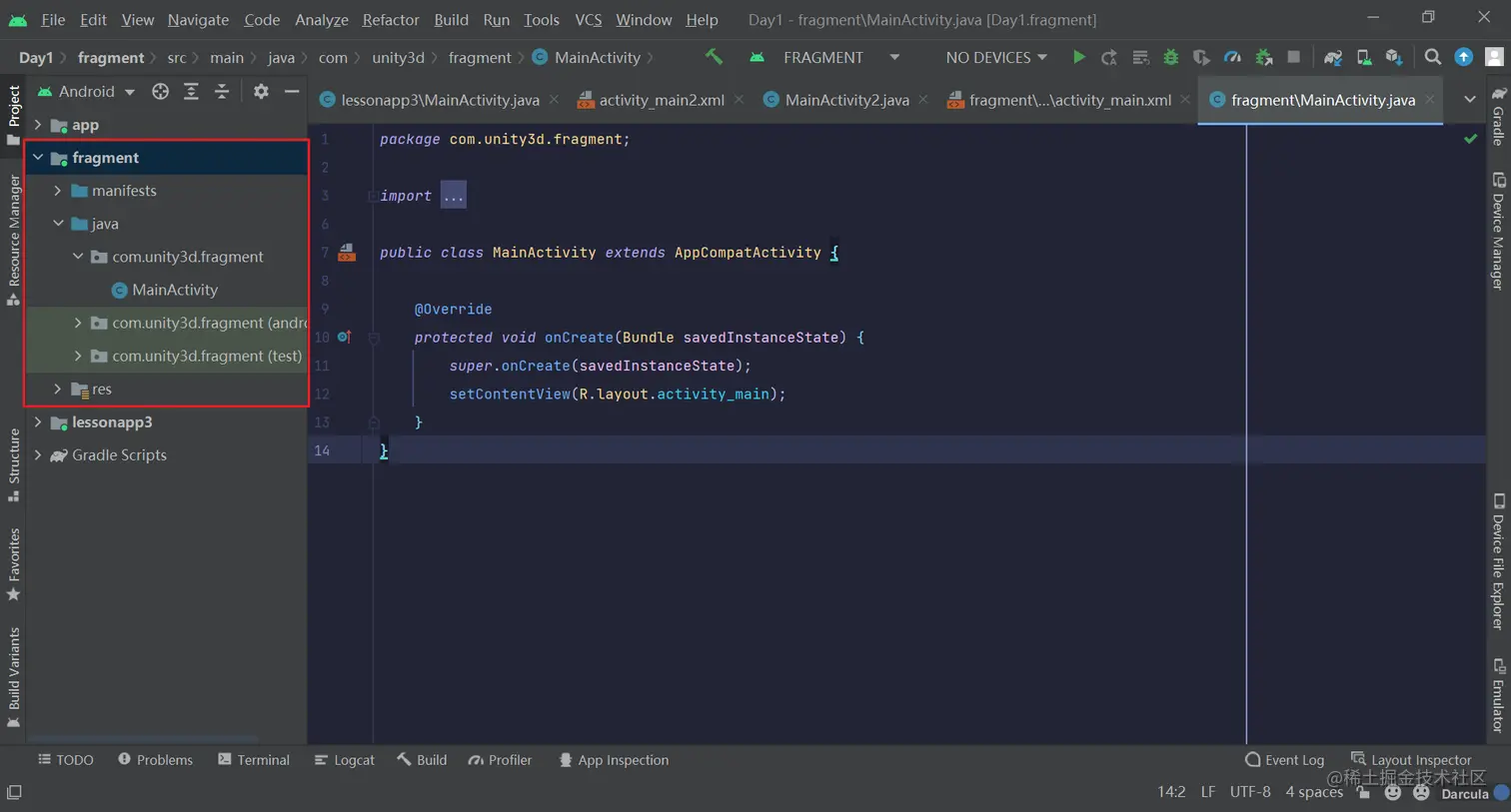The height and width of the screenshot is (812, 1511).
Task: Open the Refactor menu
Action: point(391,19)
